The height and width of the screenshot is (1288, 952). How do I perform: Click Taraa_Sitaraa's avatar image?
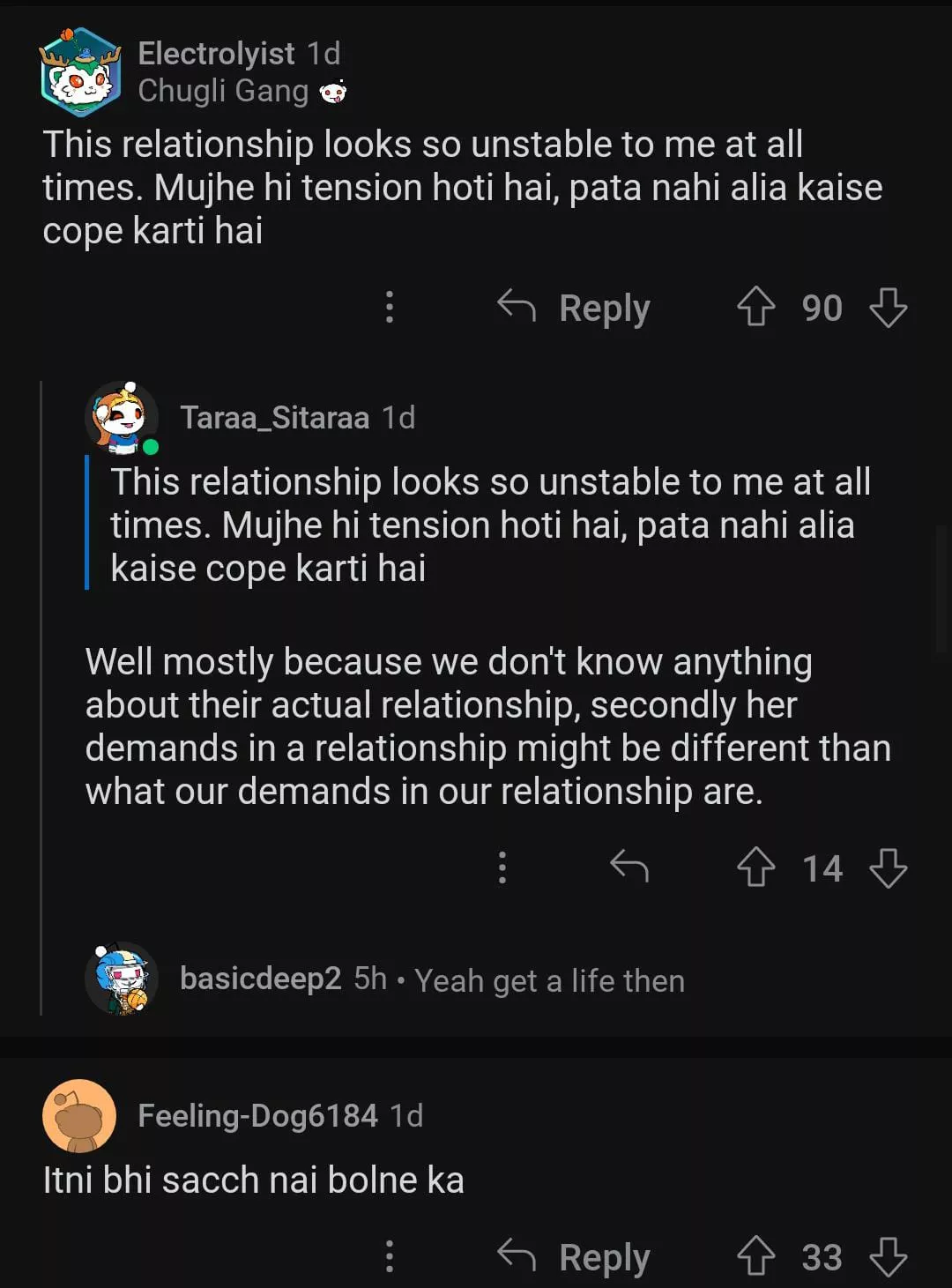122,418
